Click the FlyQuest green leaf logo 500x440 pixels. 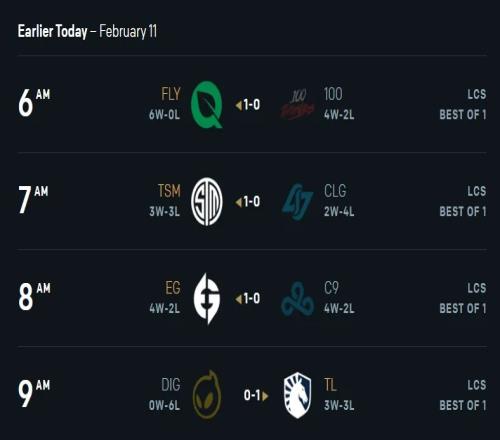[207, 105]
